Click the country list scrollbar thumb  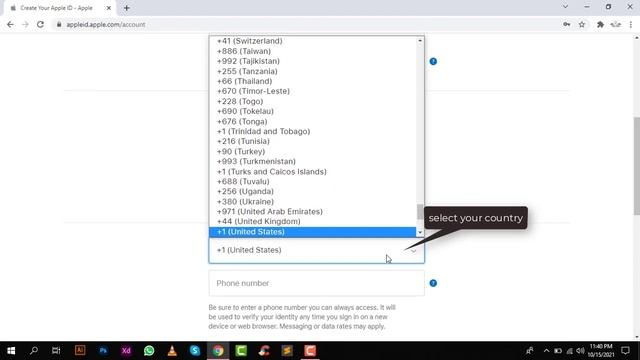pos(420,212)
